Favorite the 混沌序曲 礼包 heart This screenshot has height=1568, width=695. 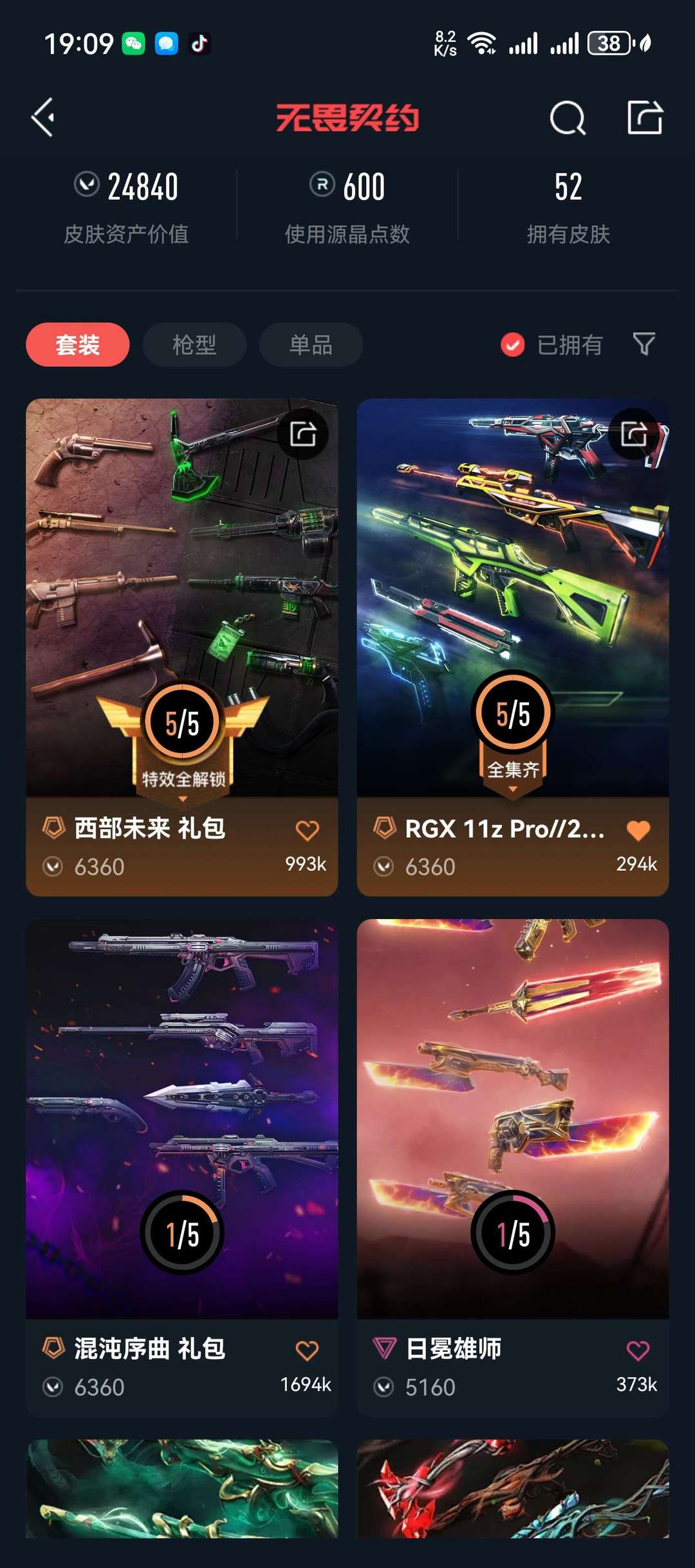[307, 1351]
